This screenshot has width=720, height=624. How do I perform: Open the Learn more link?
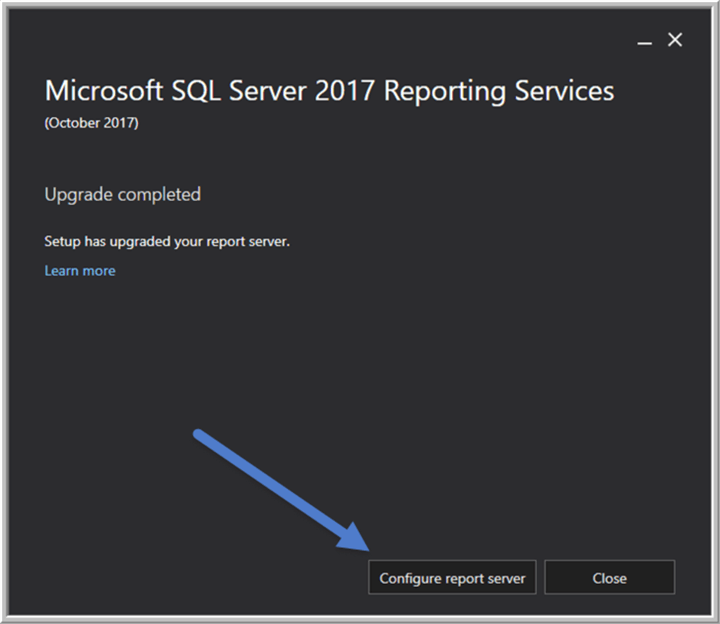[80, 271]
